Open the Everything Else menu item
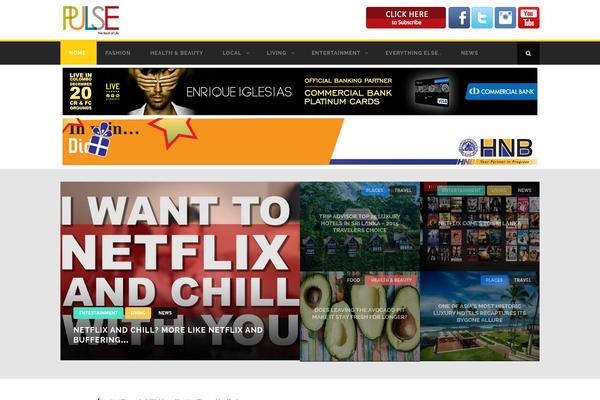600x400 pixels. tap(412, 53)
